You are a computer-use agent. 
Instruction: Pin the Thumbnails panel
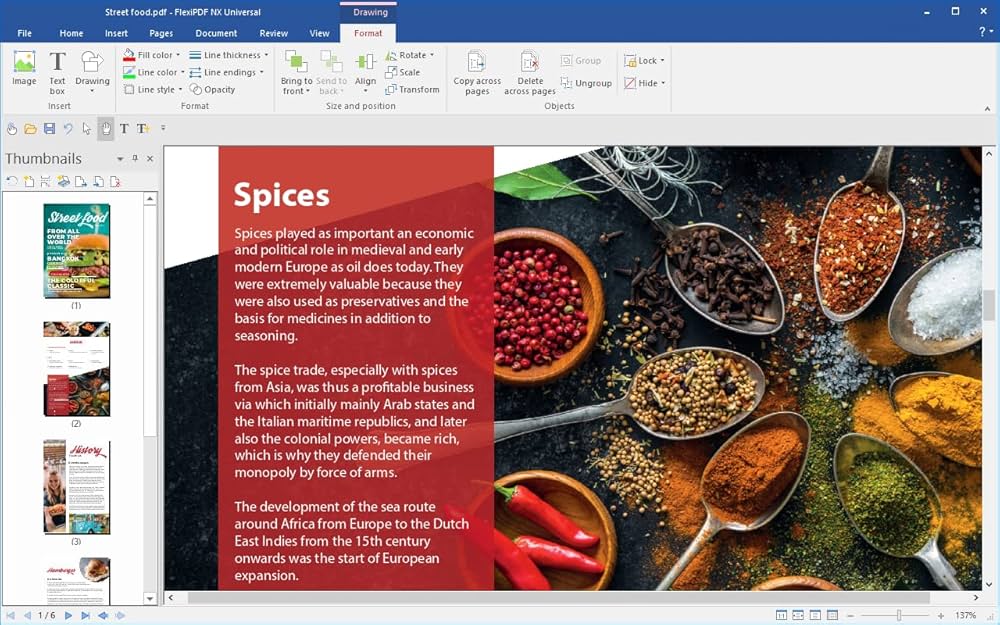tap(135, 159)
